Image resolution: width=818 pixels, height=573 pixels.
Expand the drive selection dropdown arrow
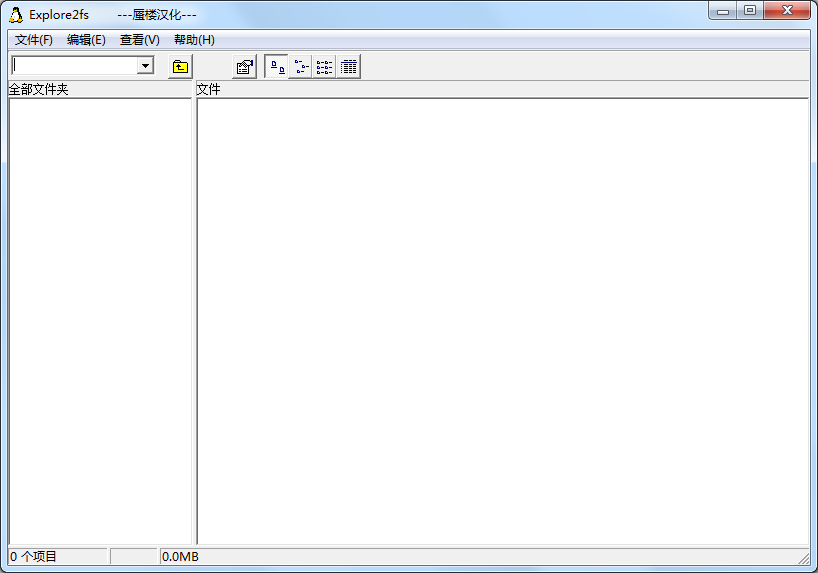coord(145,66)
